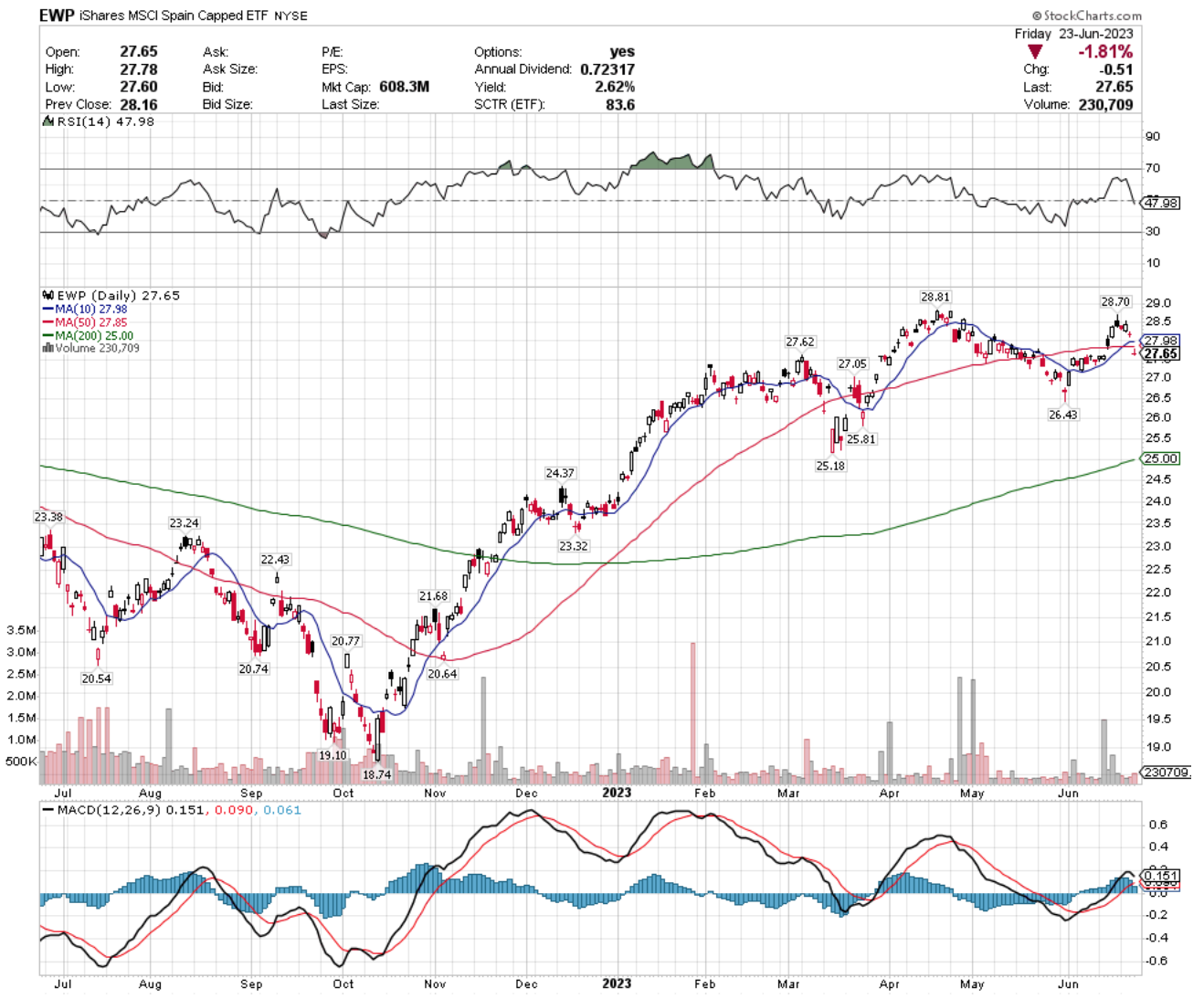Click the 'P/E:' label

333,52
